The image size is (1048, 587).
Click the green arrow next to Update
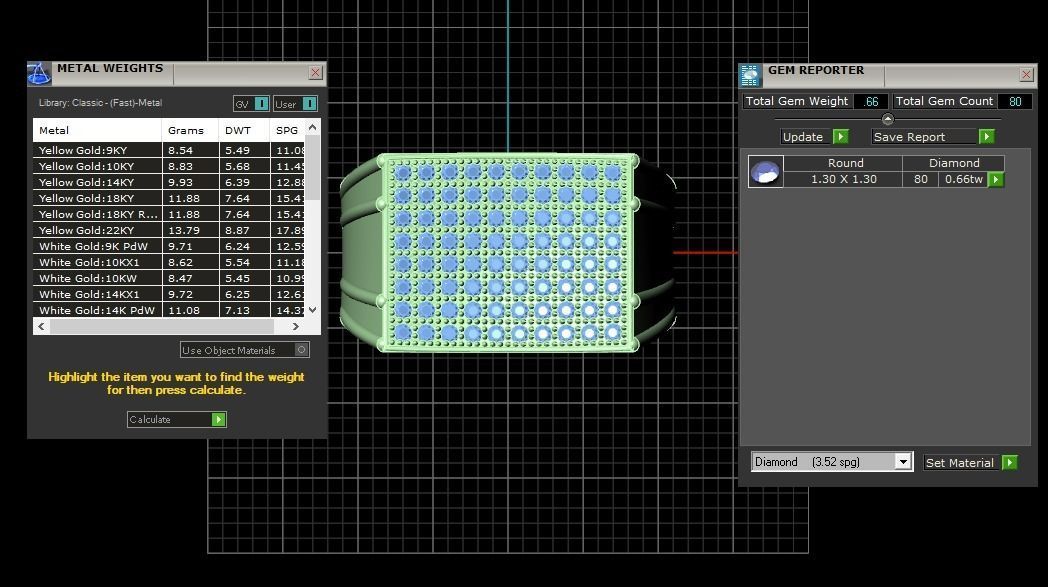841,136
